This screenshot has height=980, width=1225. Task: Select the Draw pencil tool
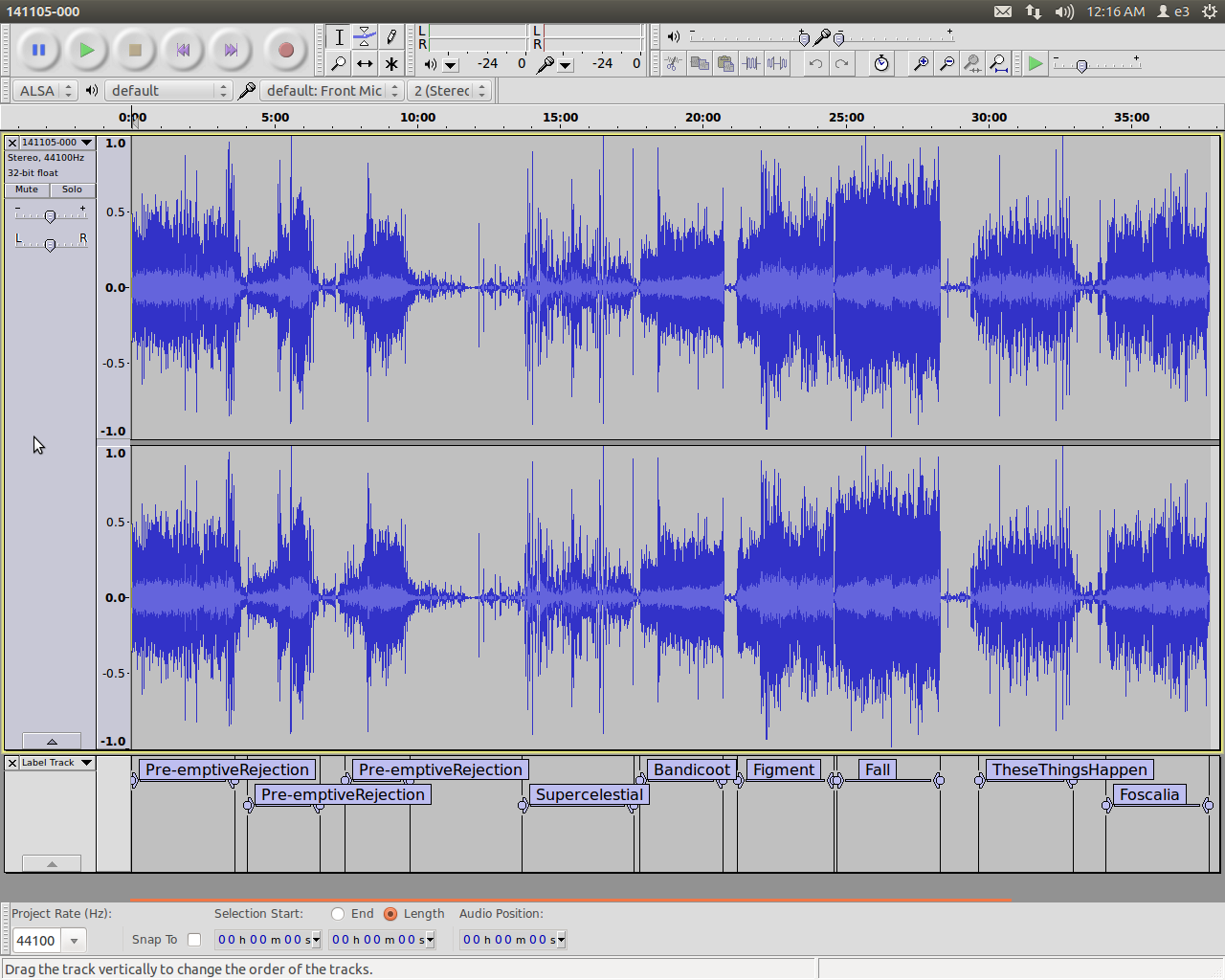tap(391, 37)
